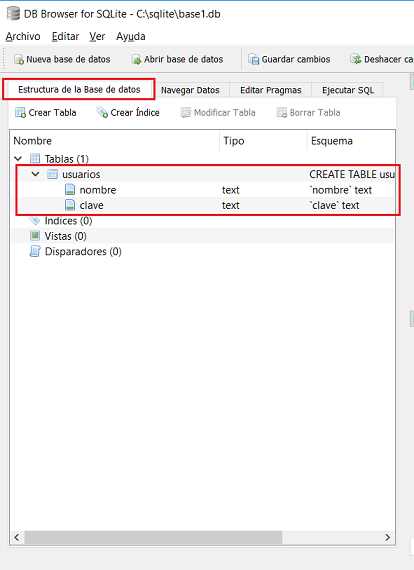Open the Ayuda menu
The image size is (414, 570).
point(130,36)
